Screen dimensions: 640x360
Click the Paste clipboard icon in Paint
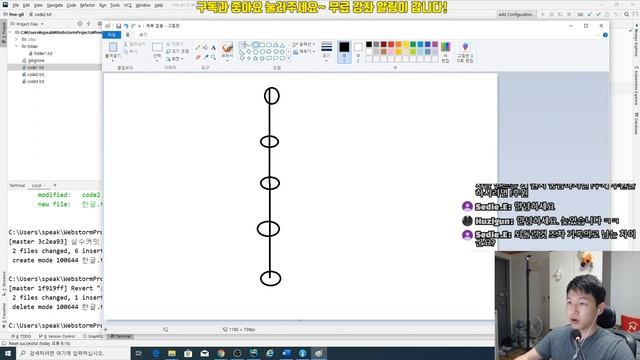[113, 47]
